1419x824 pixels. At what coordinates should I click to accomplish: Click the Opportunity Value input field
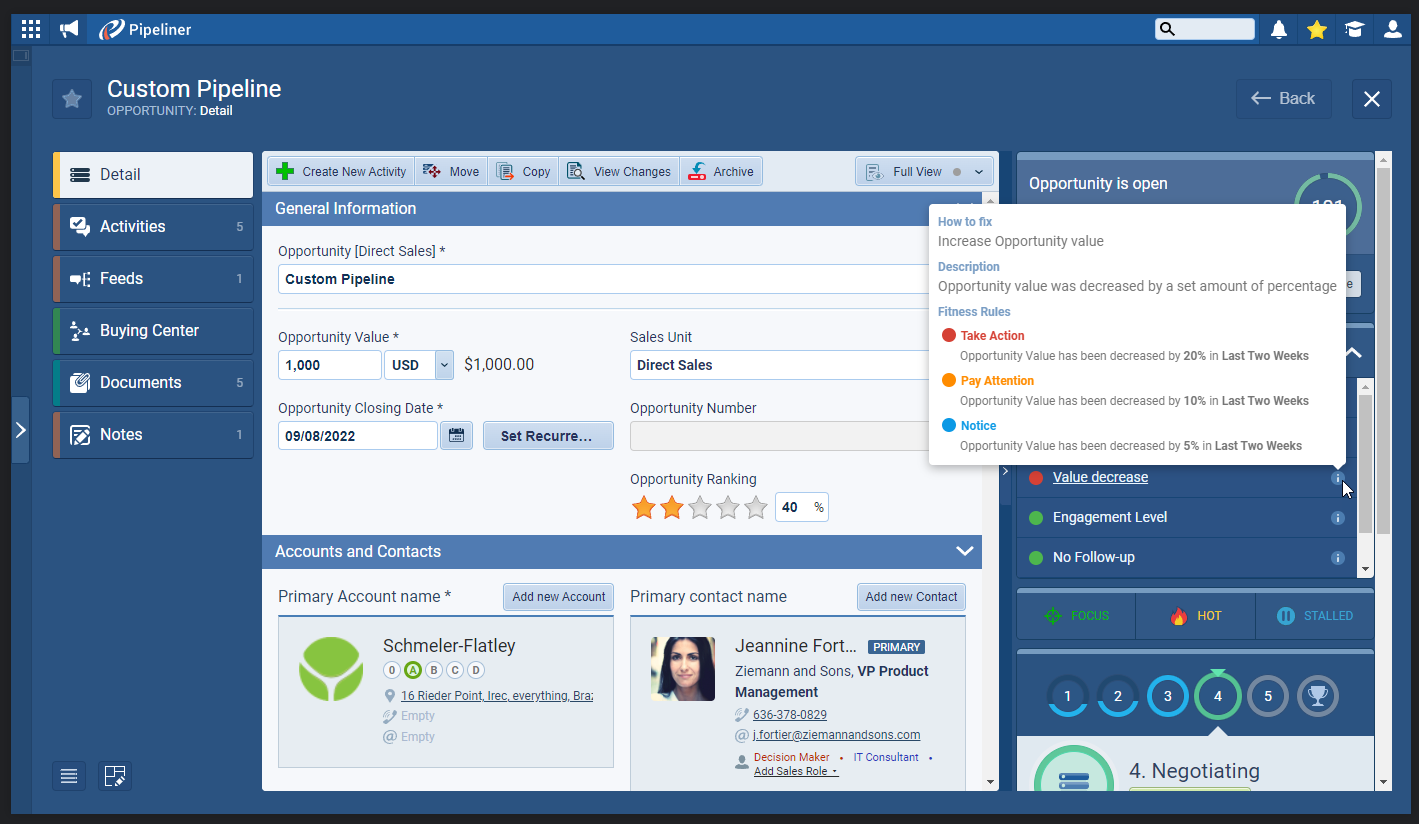pyautogui.click(x=329, y=365)
